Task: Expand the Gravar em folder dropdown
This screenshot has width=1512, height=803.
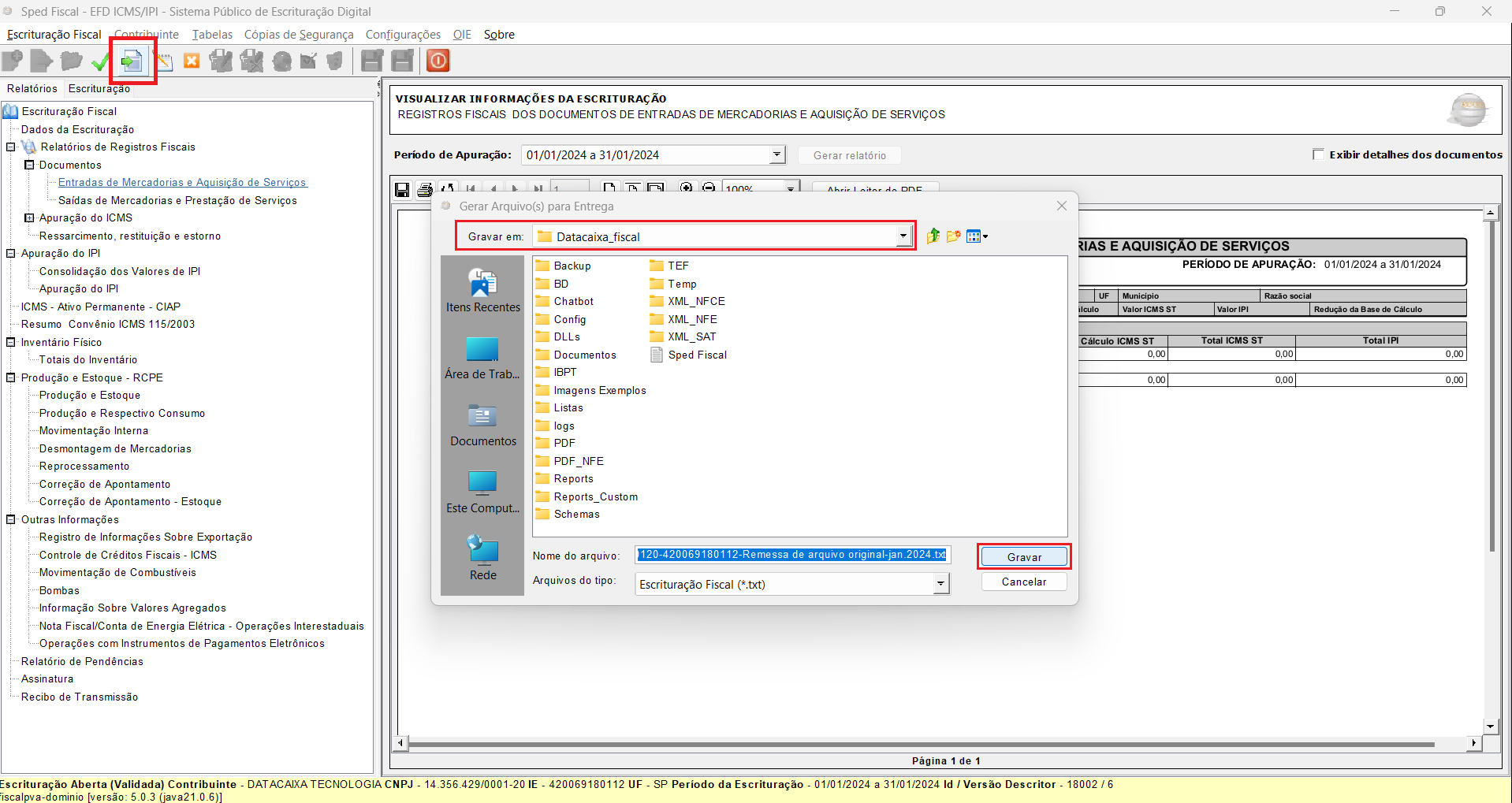Action: (903, 236)
